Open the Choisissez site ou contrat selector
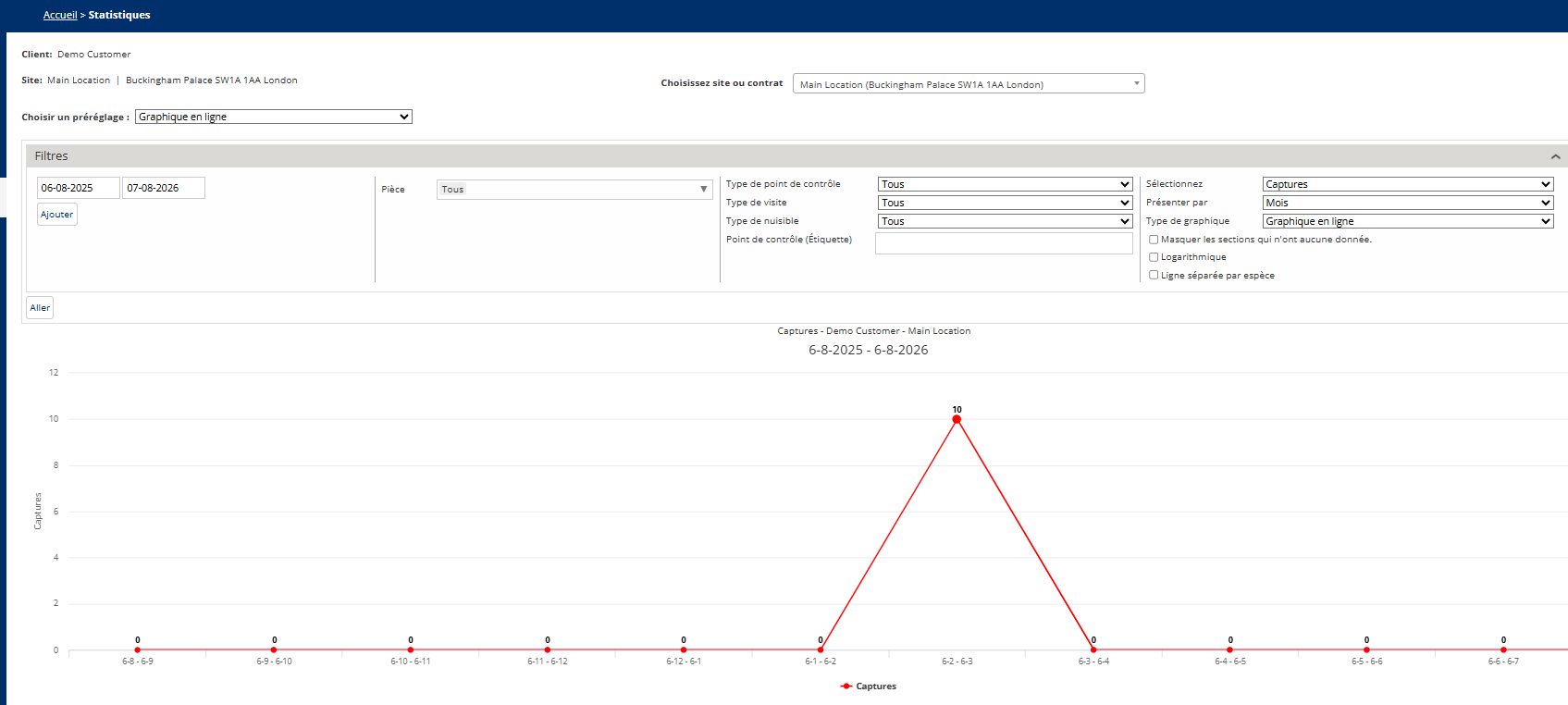 [969, 84]
